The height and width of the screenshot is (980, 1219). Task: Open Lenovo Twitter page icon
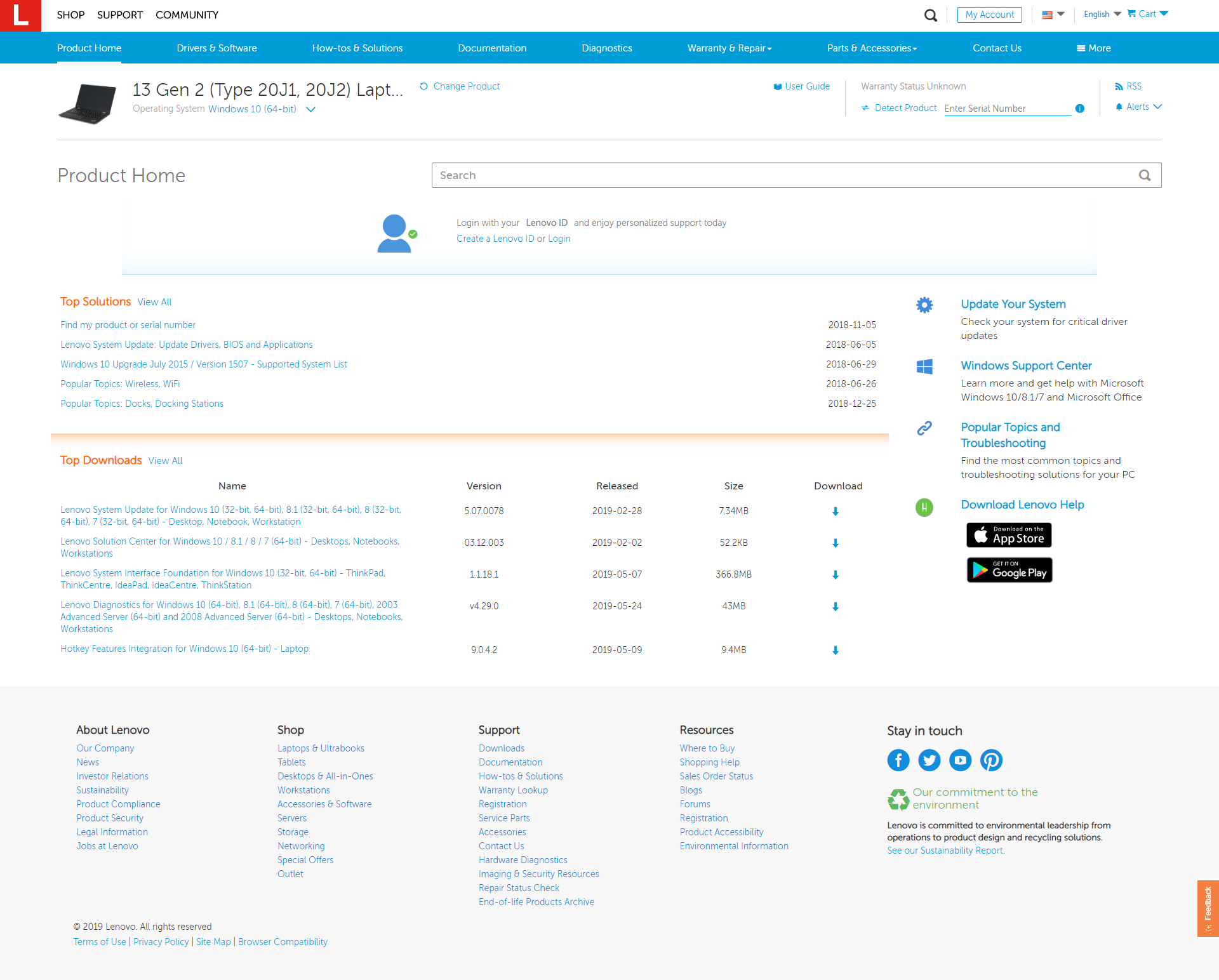click(x=929, y=760)
